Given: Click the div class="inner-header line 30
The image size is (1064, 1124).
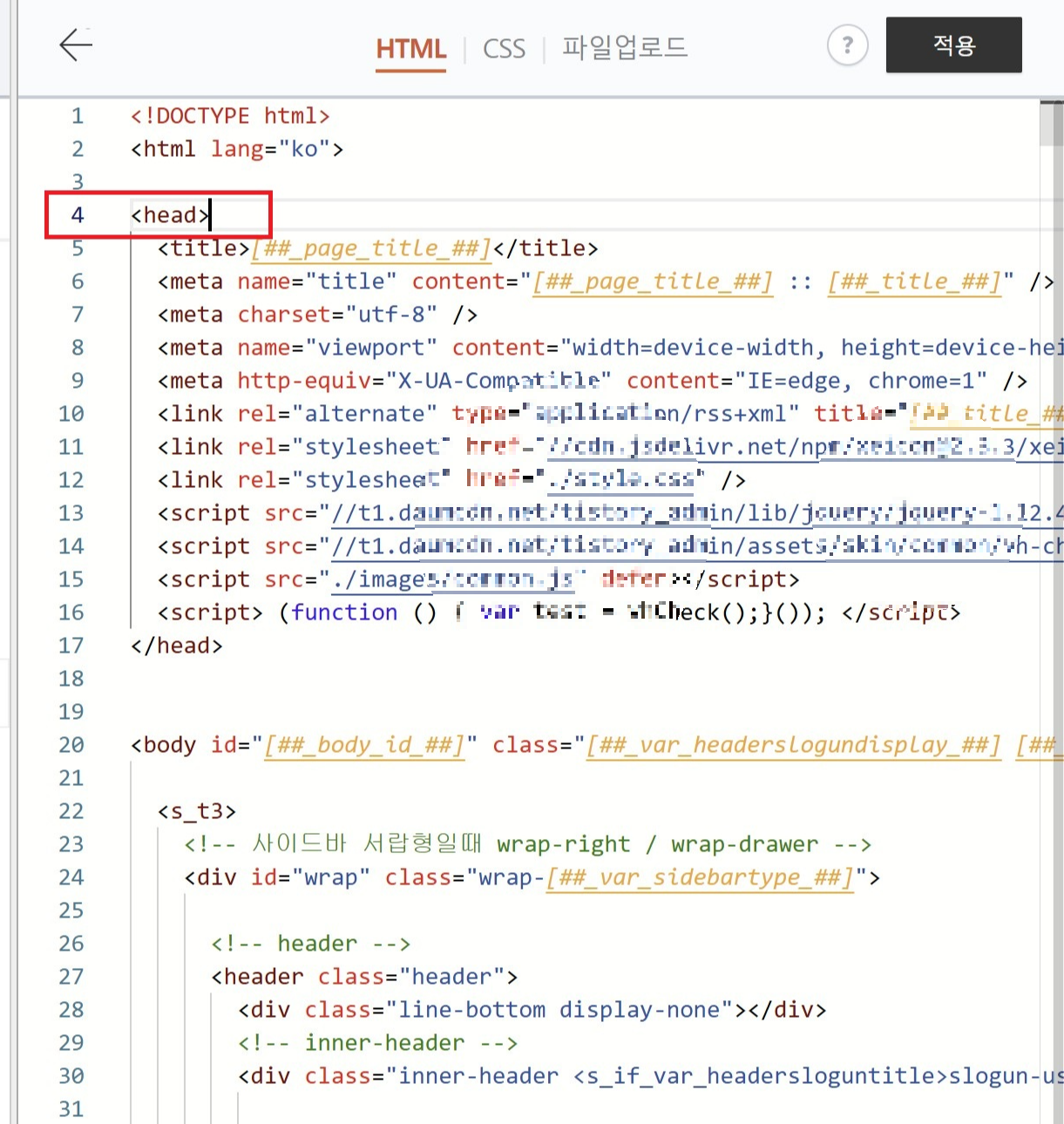Looking at the screenshot, I should pos(651,1076).
